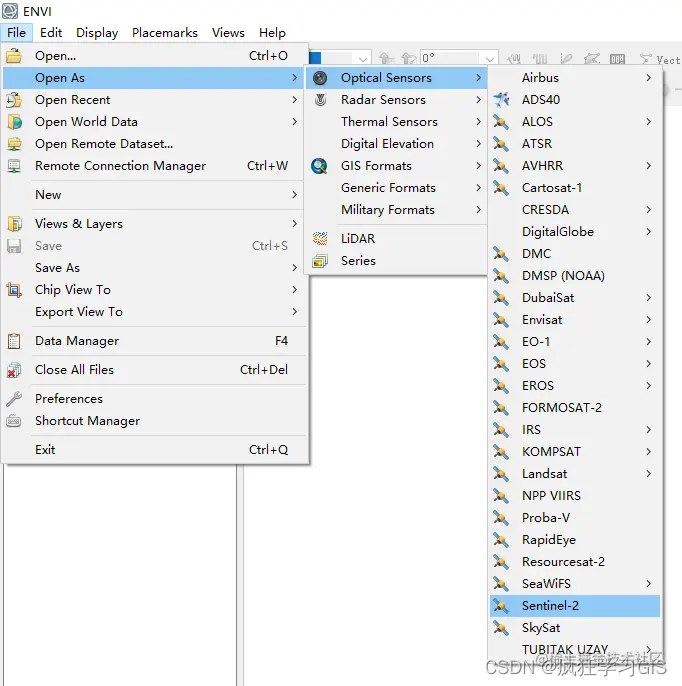The height and width of the screenshot is (686, 682).
Task: Open the Help menu
Action: tap(272, 33)
